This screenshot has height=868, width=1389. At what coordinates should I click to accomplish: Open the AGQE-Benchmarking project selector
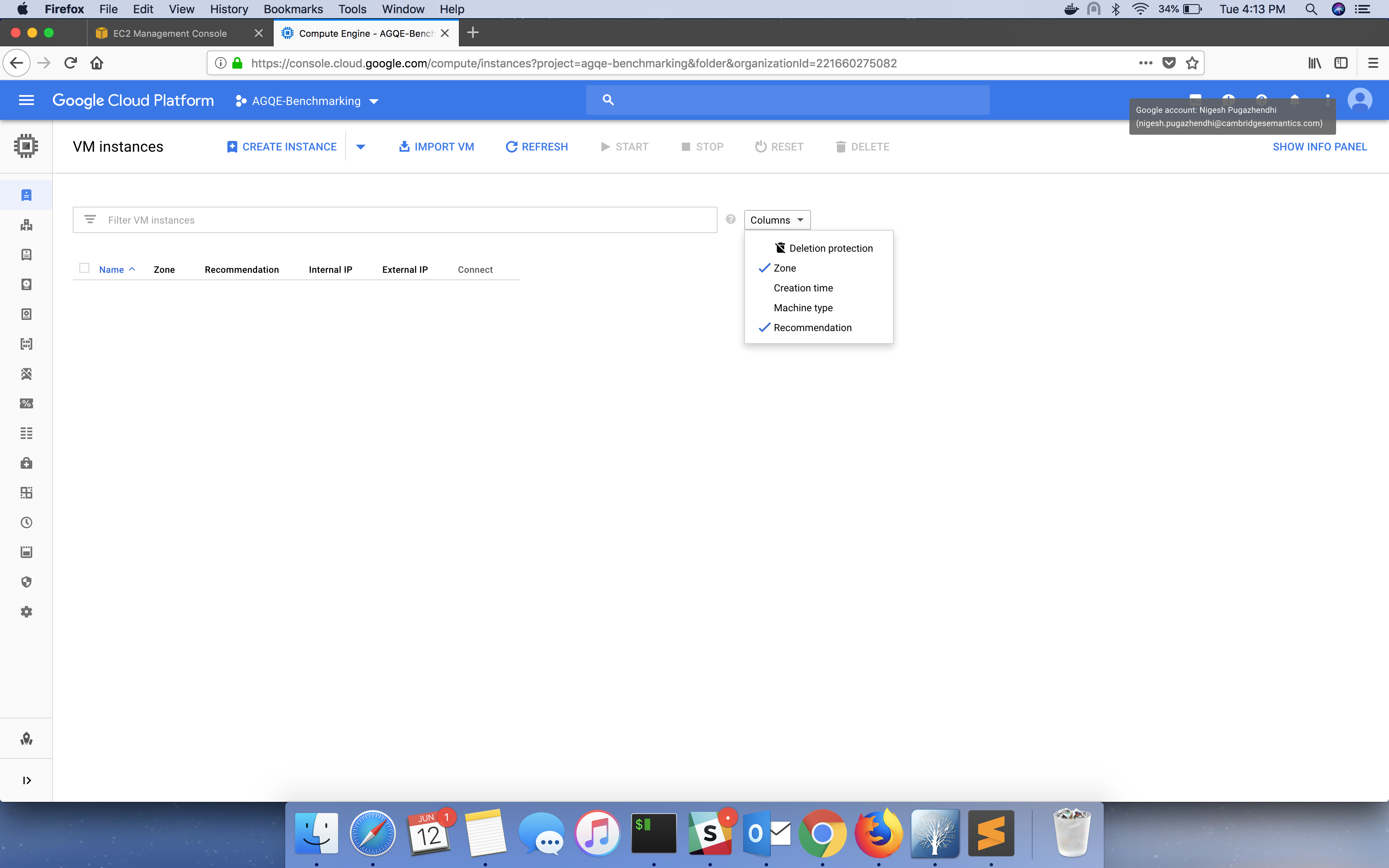[x=307, y=101]
